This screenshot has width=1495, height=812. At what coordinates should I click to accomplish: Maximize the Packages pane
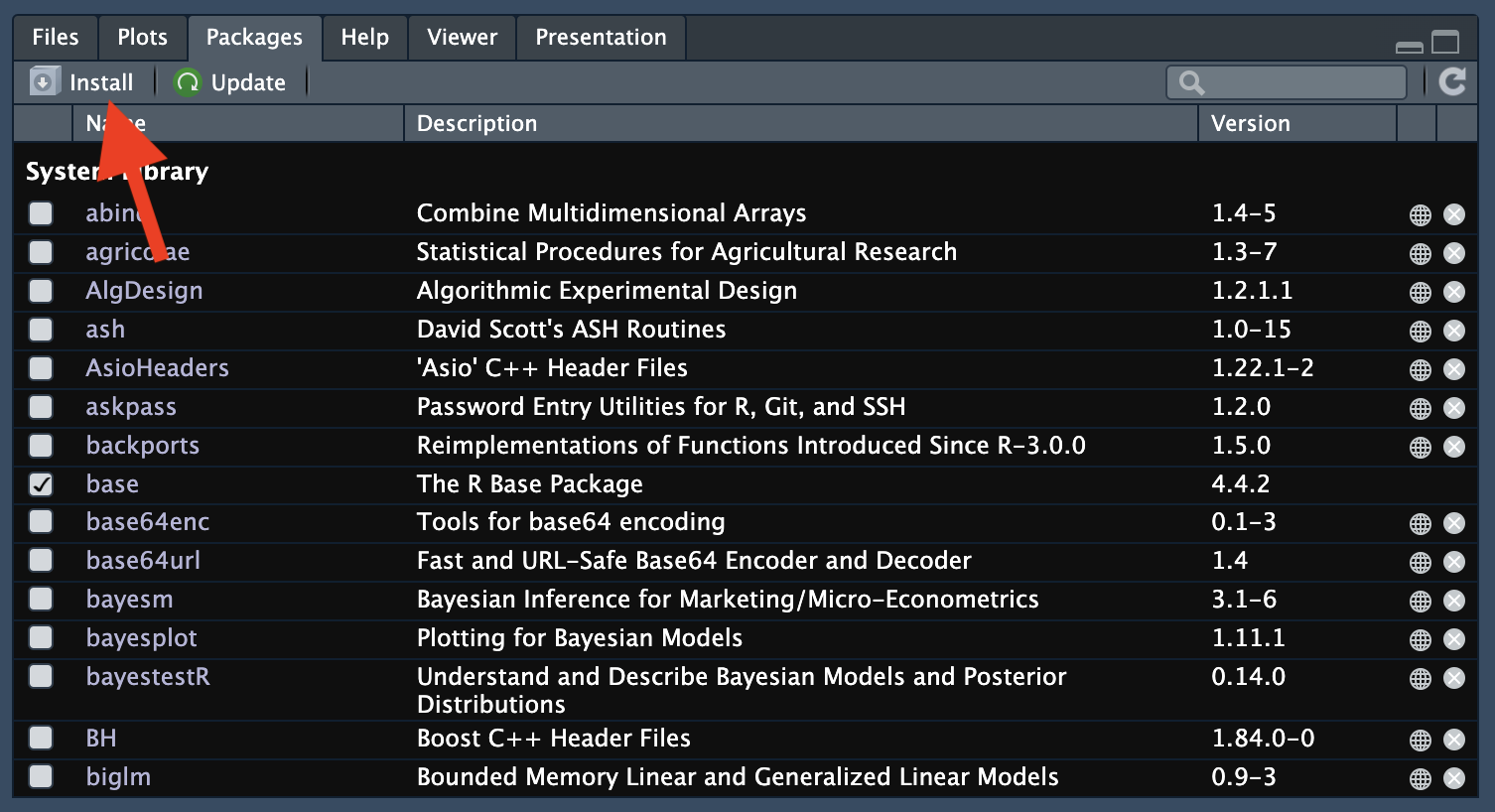click(1445, 43)
